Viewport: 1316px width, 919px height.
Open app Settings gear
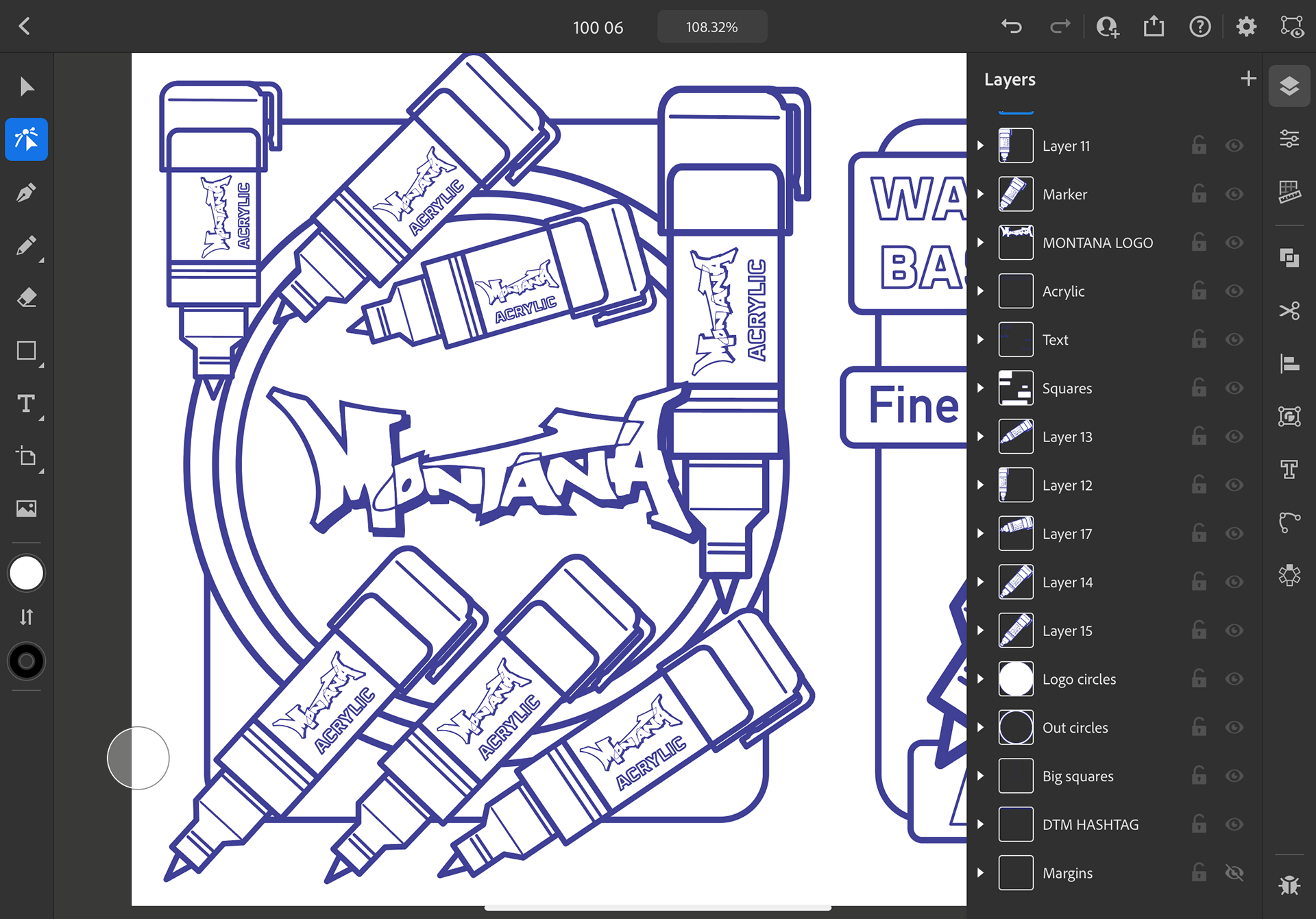pos(1247,27)
